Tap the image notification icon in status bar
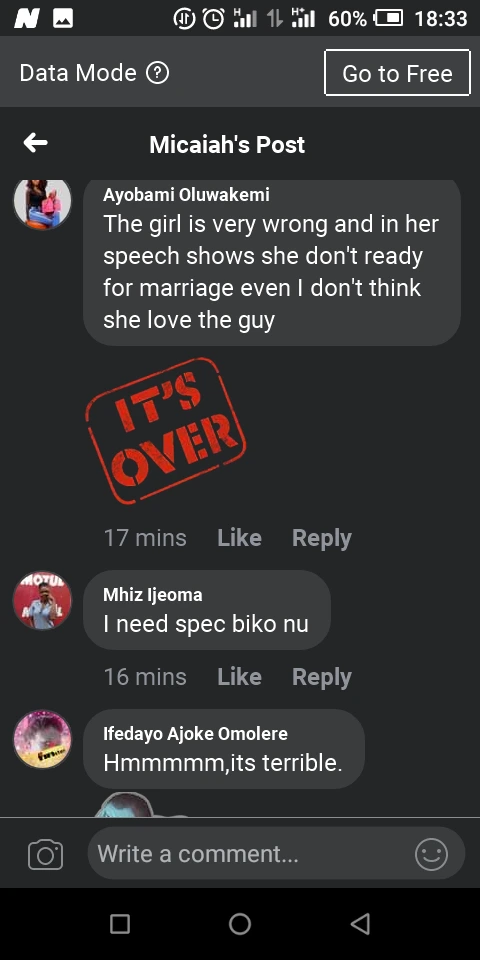The width and height of the screenshot is (480, 960). 63,19
